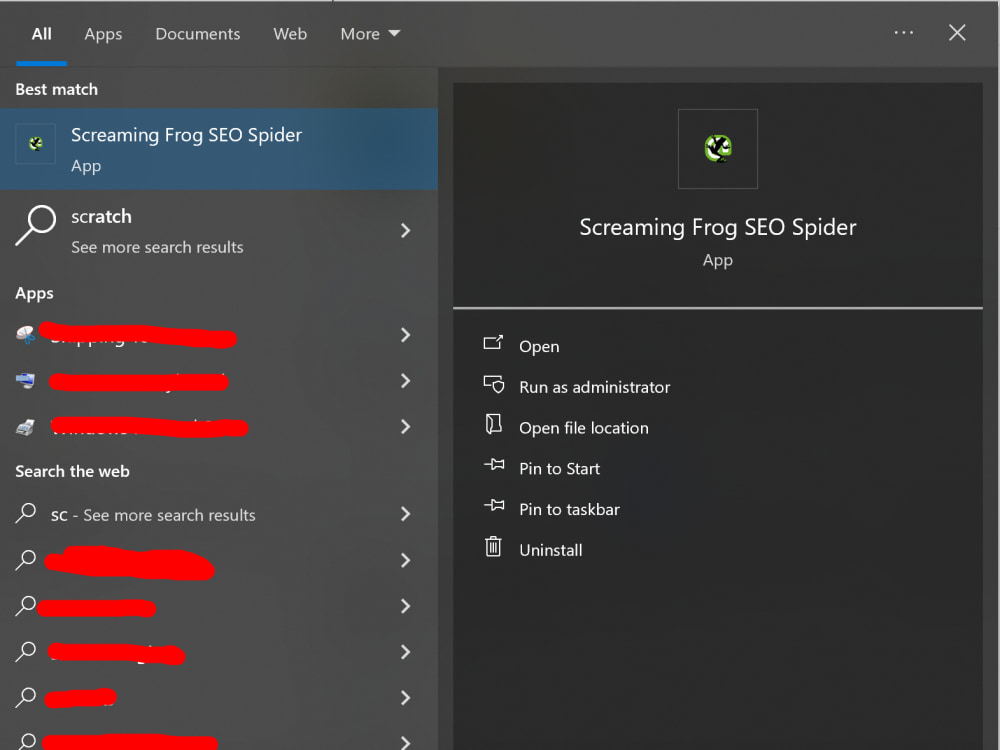The height and width of the screenshot is (750, 1000).
Task: Click the Screaming Frog SEO Spider title in details pane
Action: tap(717, 228)
